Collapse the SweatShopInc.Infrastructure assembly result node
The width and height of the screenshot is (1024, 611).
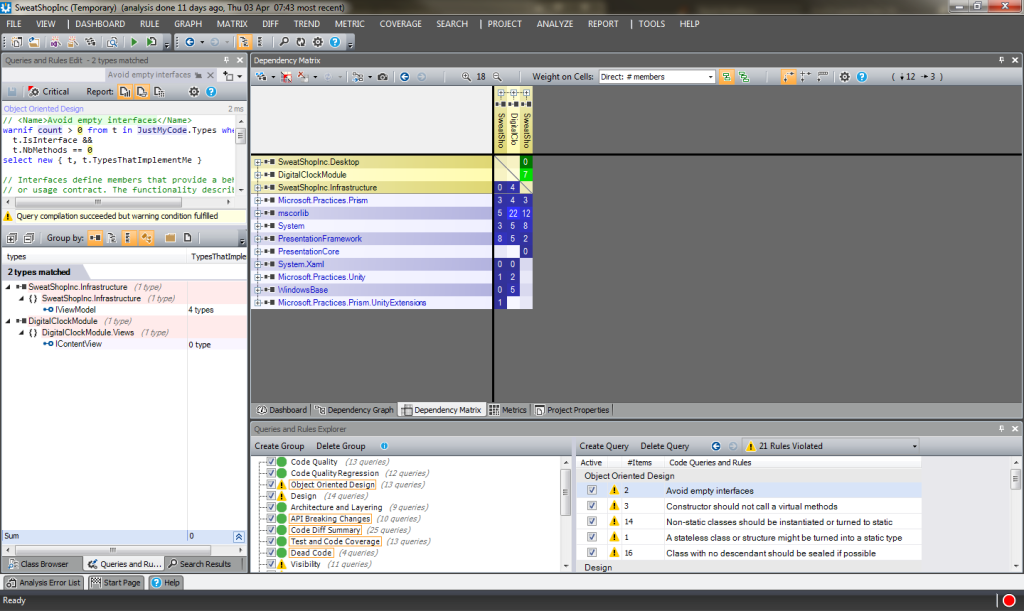click(x=8, y=287)
